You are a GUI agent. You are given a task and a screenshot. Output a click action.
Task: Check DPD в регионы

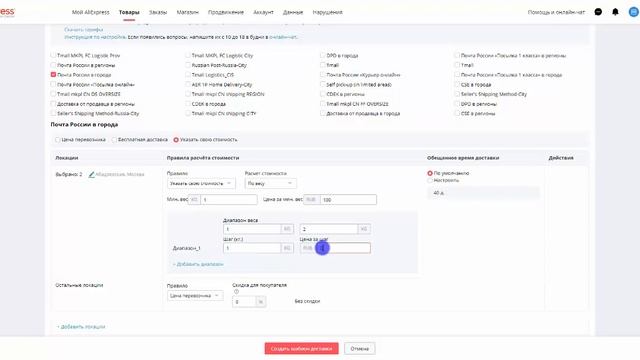click(457, 104)
